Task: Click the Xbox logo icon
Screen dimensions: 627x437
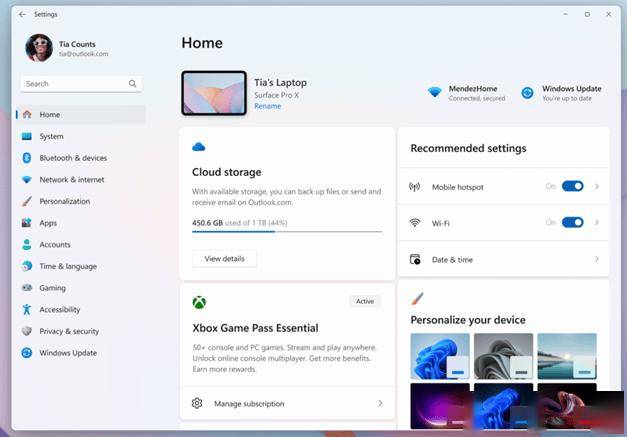Action: point(199,302)
